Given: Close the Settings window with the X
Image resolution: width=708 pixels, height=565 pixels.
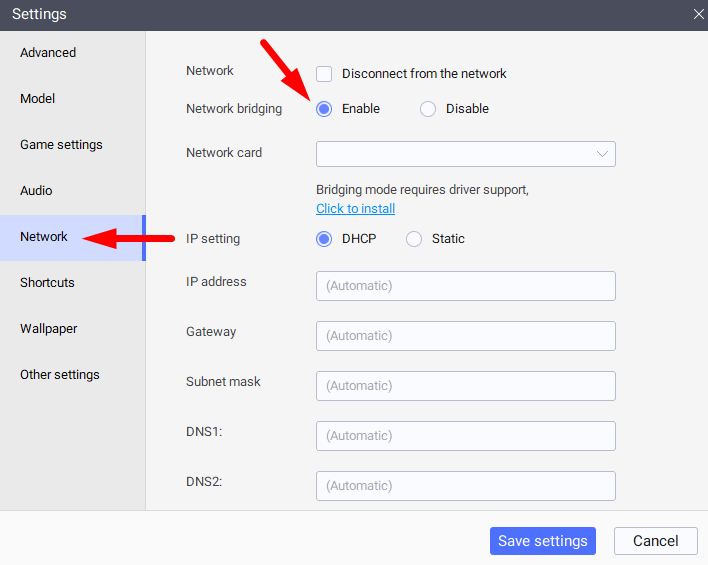Looking at the screenshot, I should click(698, 14).
